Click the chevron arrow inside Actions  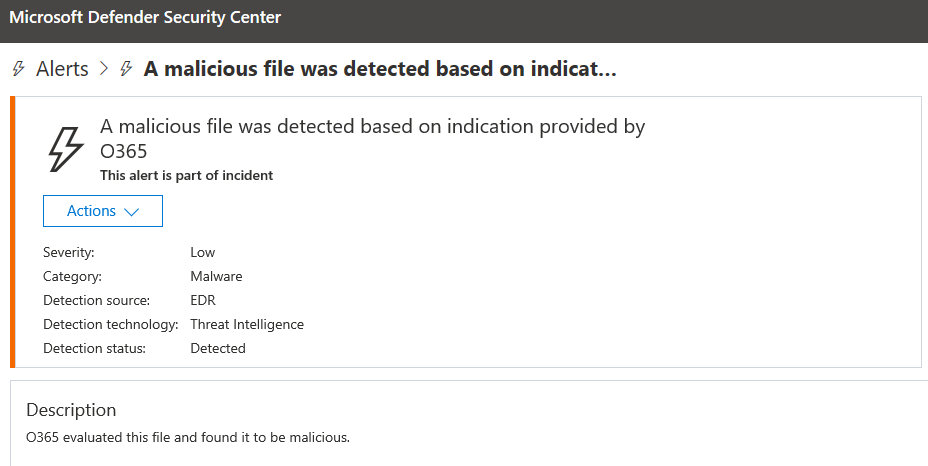130,212
